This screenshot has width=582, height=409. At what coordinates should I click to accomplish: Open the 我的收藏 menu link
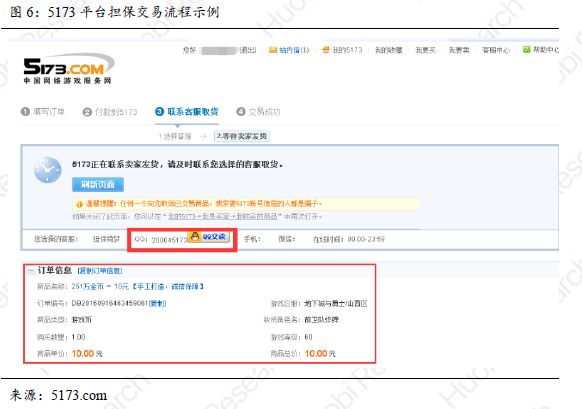point(389,50)
